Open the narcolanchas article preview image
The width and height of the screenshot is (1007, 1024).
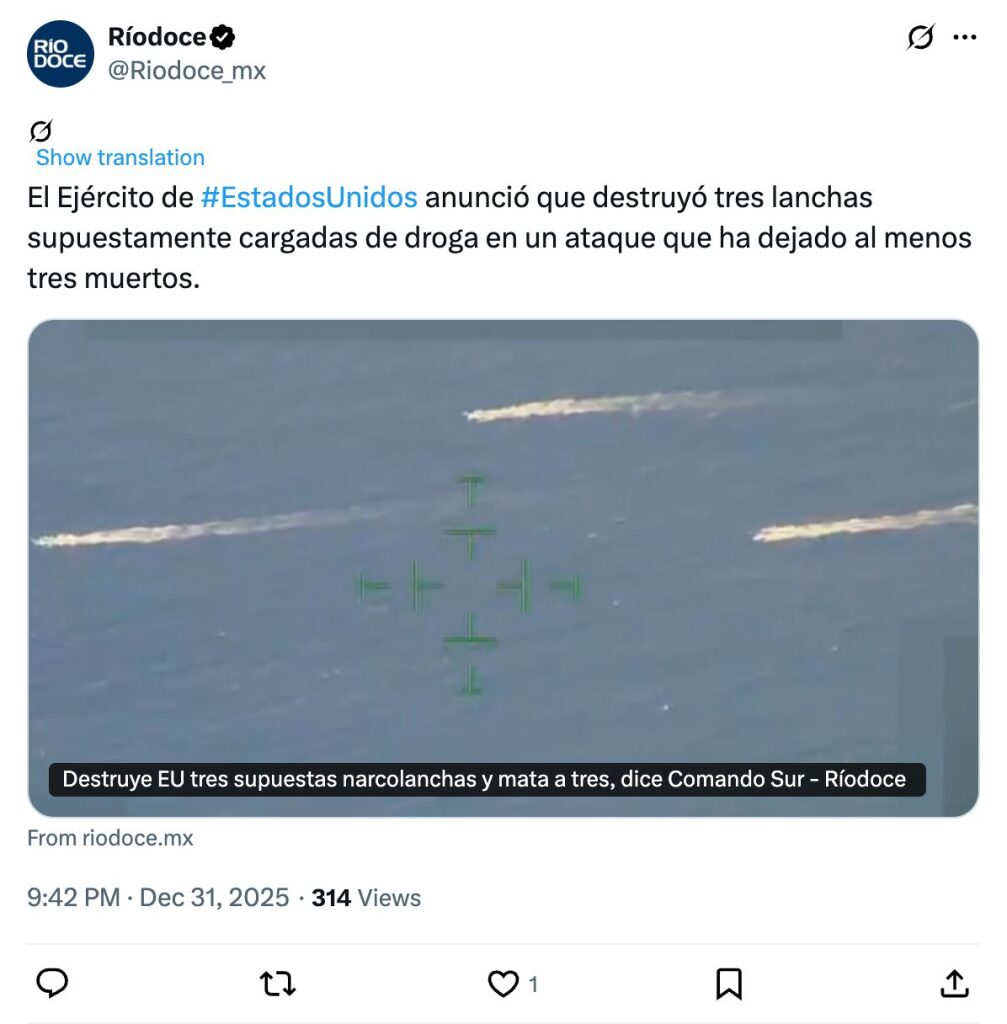[503, 568]
